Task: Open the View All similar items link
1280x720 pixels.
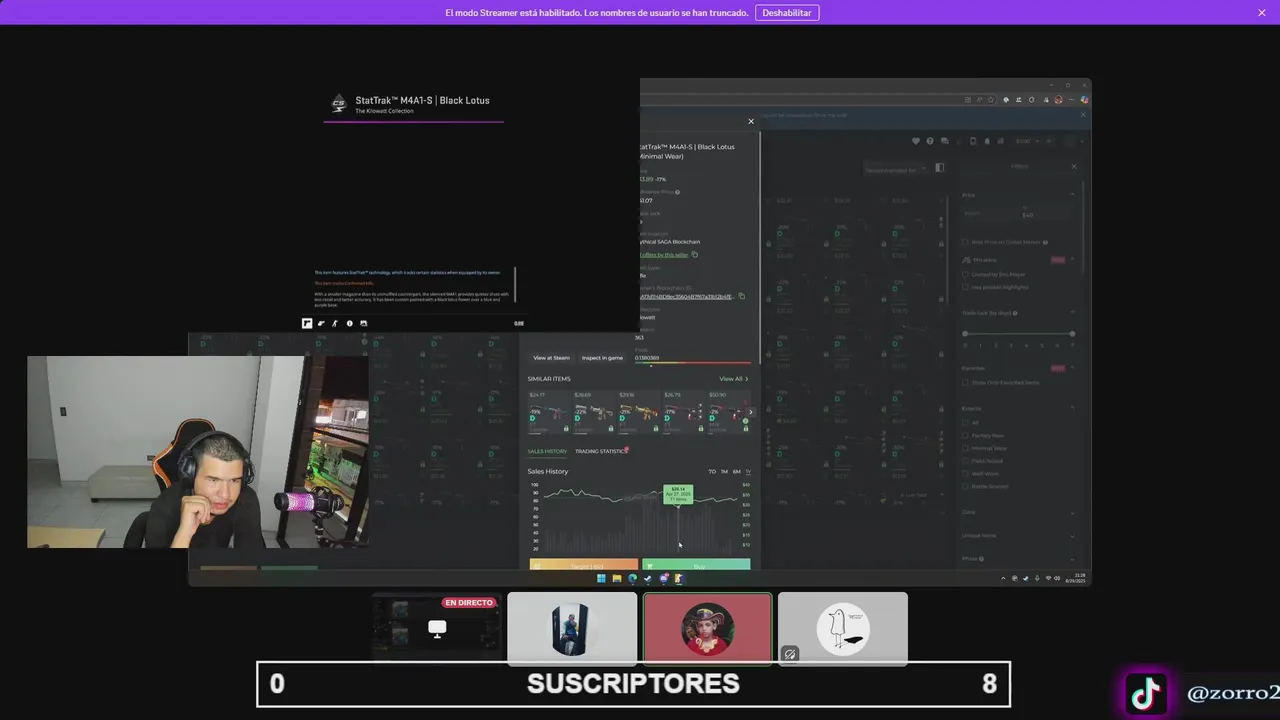Action: pos(733,379)
